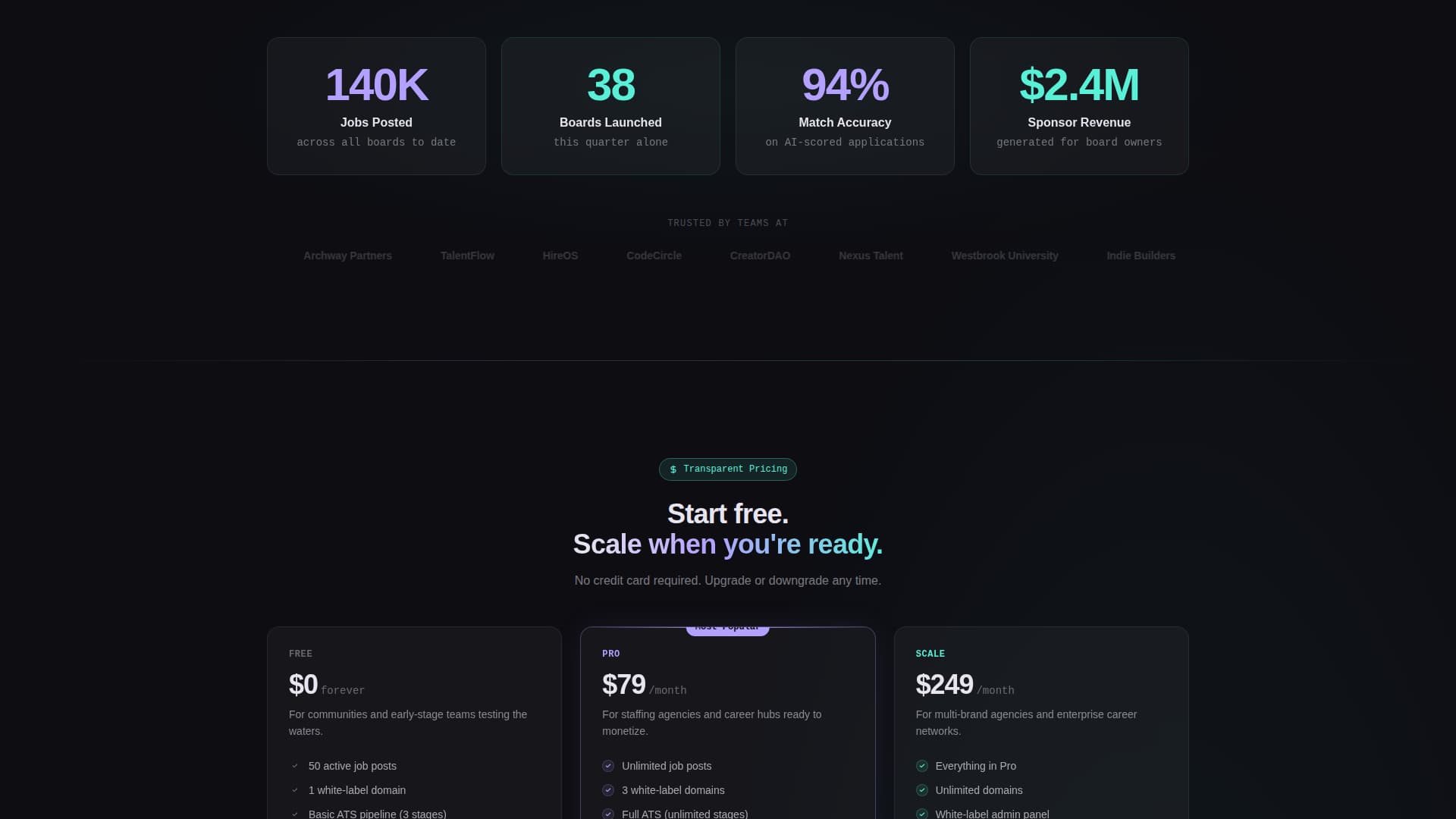Click the 'No credit card required' subtitle

click(728, 581)
